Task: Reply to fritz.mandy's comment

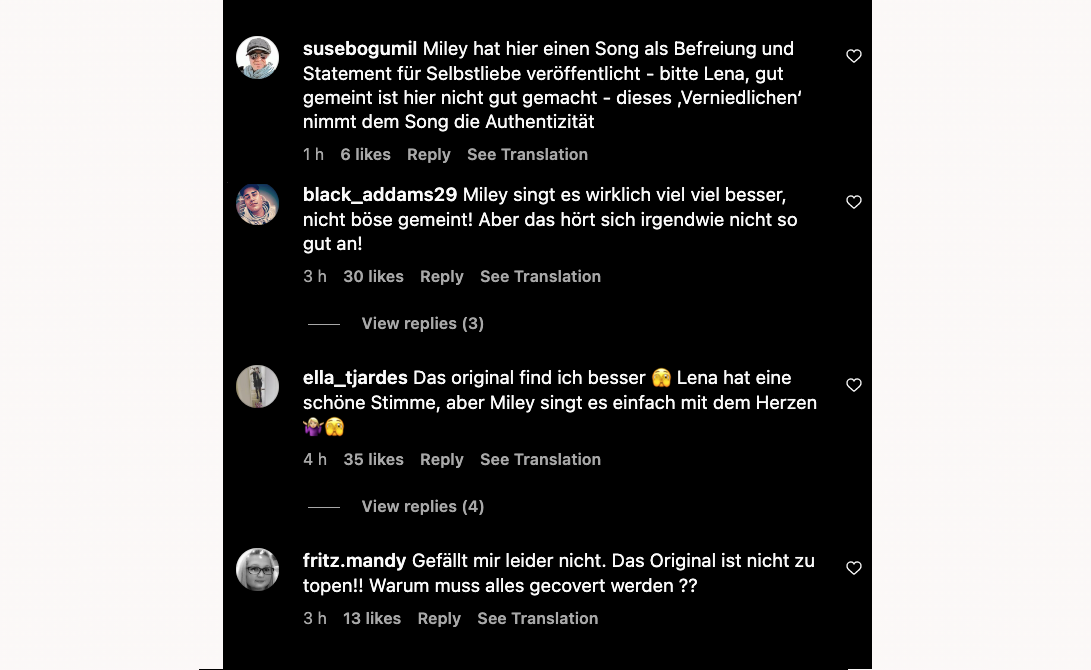Action: coord(439,618)
